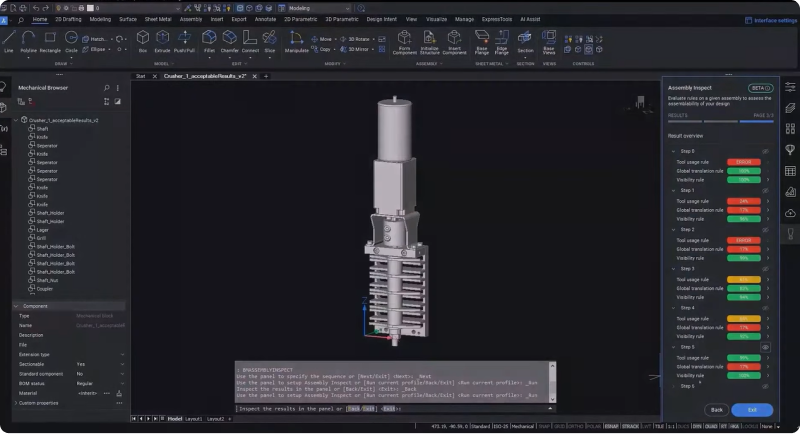Click the Insert Component tool
Image resolution: width=800 pixels, height=434 pixels.
click(x=454, y=42)
